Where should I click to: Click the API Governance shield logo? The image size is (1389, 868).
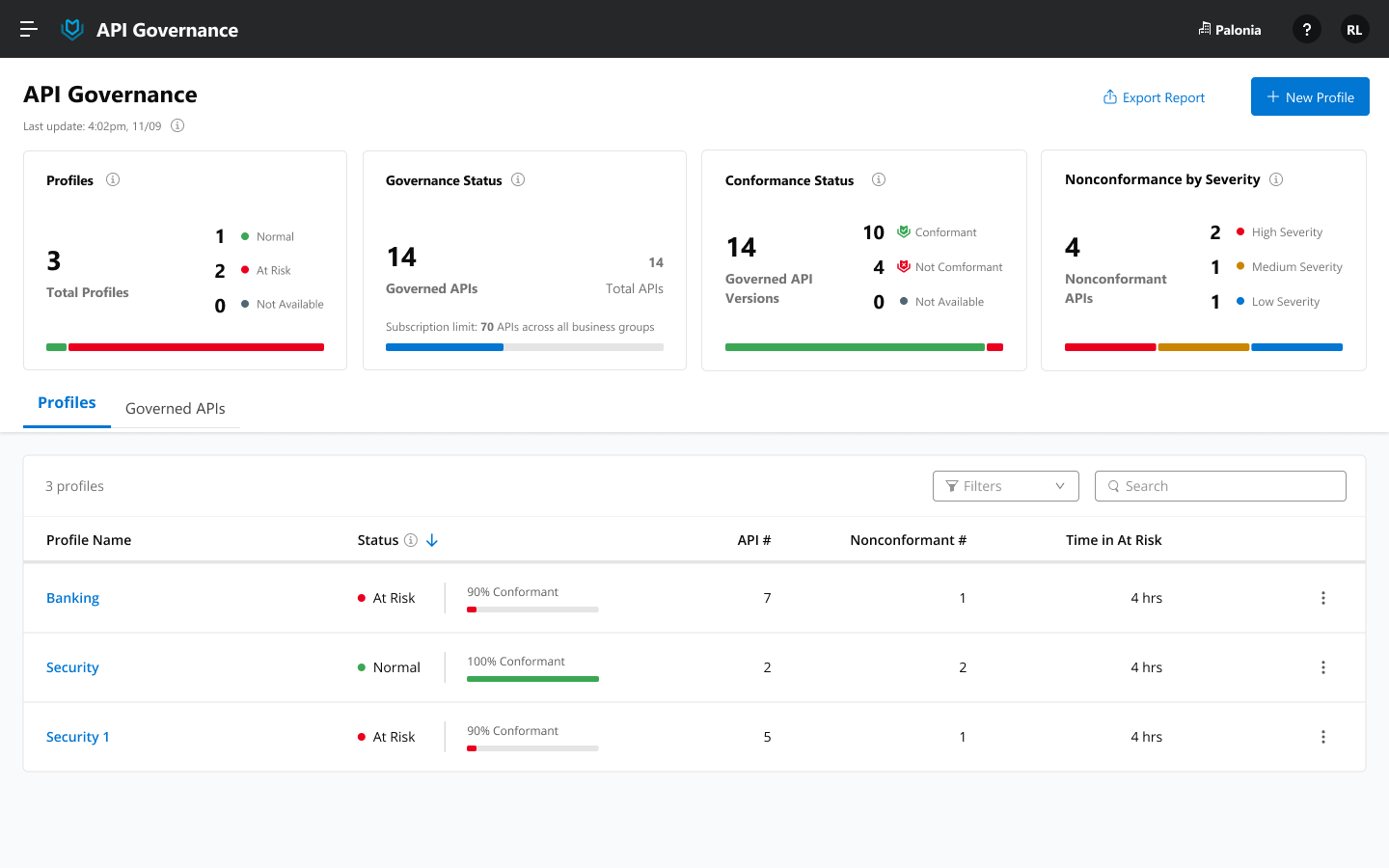point(72,30)
